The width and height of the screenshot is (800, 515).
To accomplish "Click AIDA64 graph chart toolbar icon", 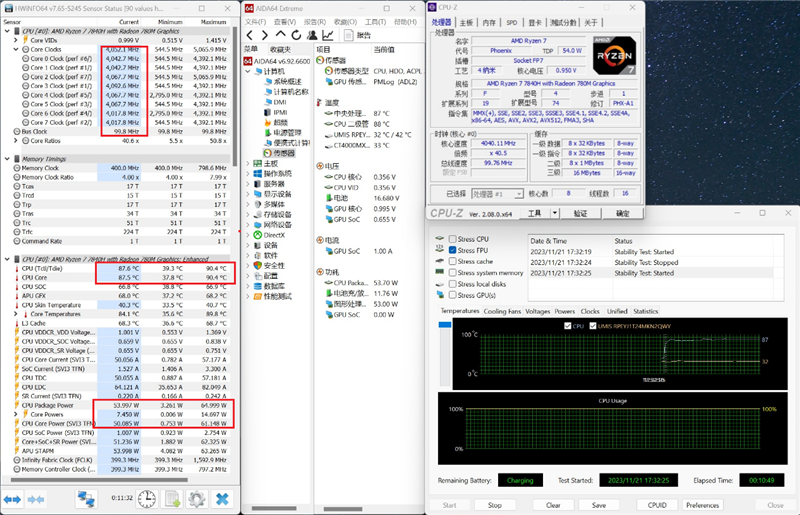I will [328, 35].
